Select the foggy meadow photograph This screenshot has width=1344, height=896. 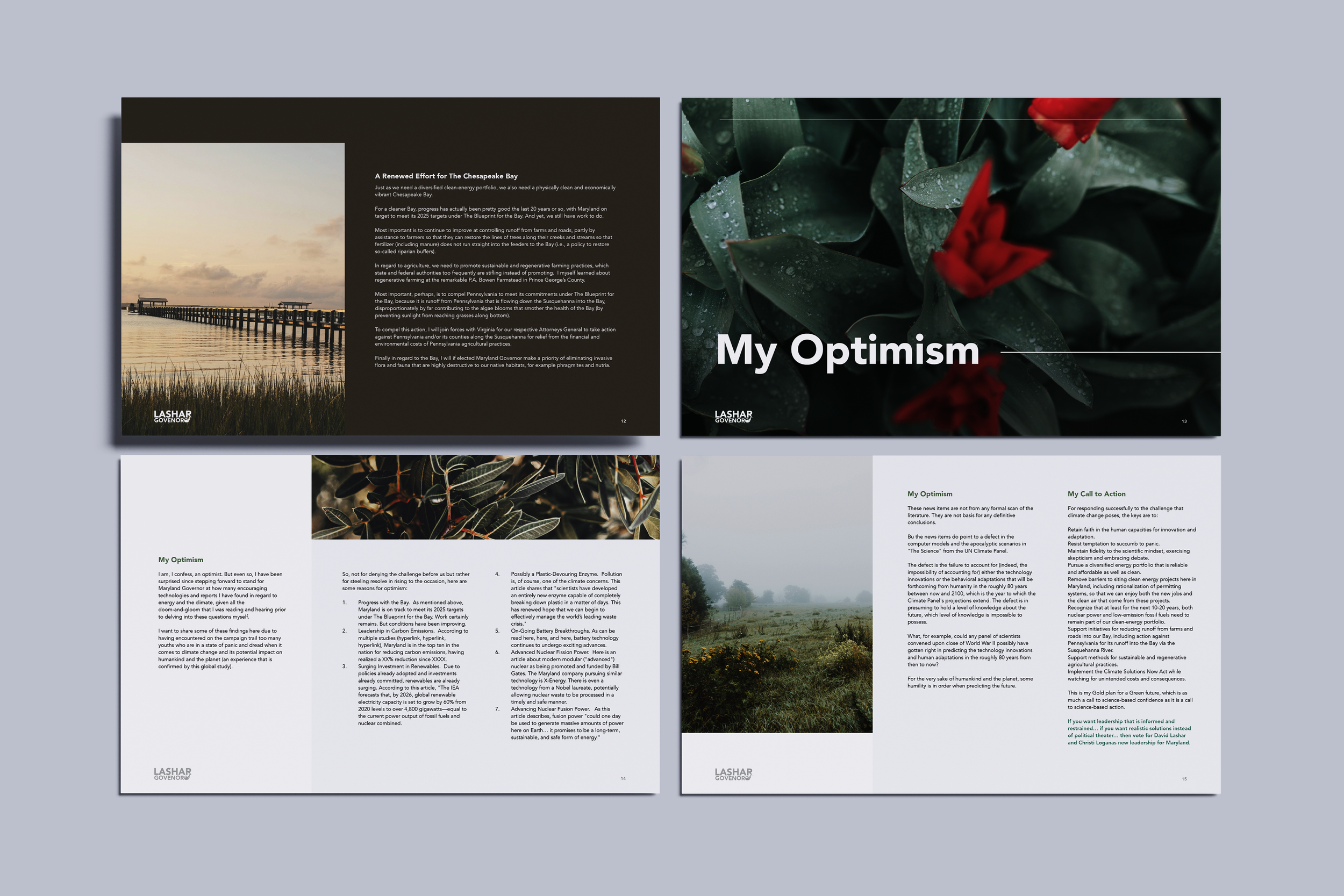777,594
